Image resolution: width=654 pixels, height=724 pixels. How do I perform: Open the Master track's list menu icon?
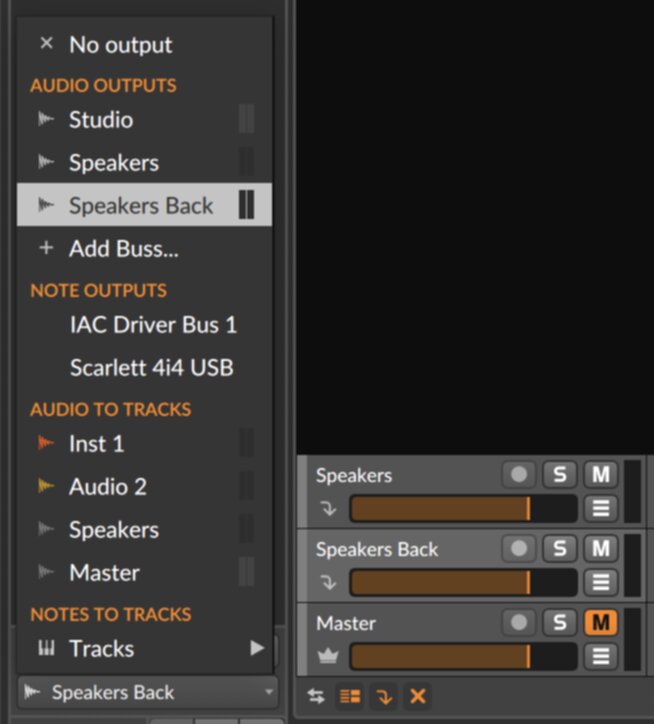pyautogui.click(x=600, y=656)
